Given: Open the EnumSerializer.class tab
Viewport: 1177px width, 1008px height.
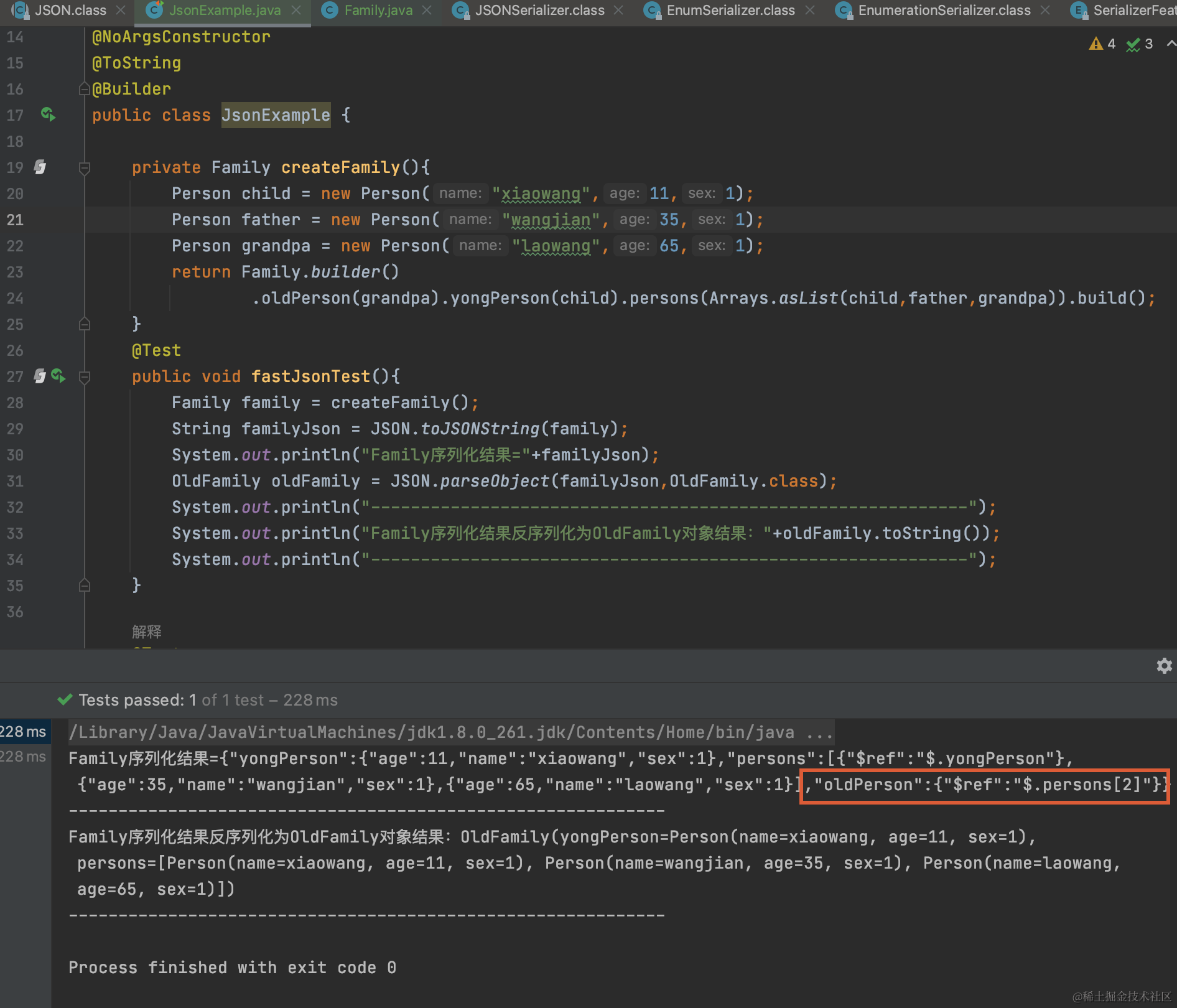Looking at the screenshot, I should (730, 11).
